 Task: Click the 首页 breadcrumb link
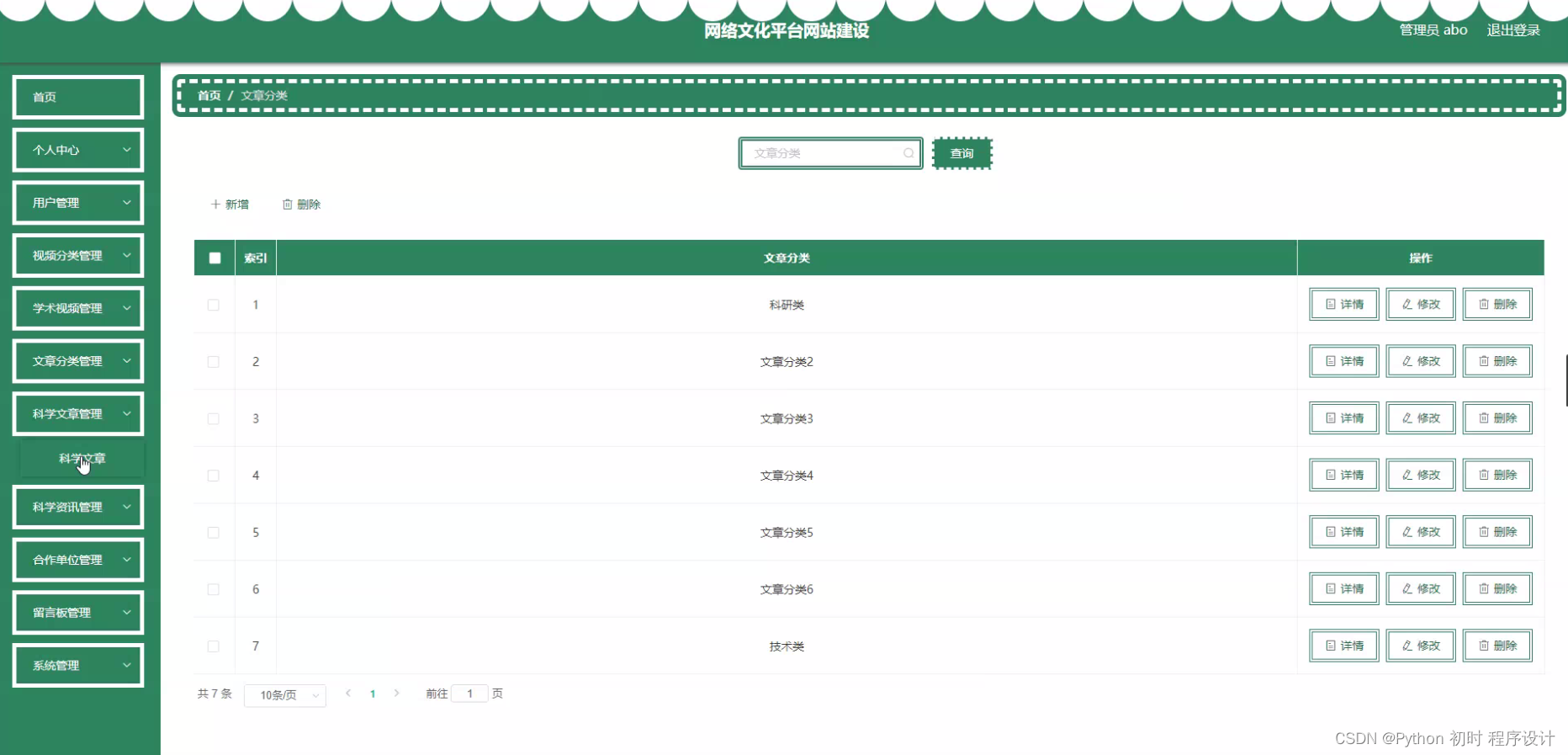pyautogui.click(x=209, y=96)
